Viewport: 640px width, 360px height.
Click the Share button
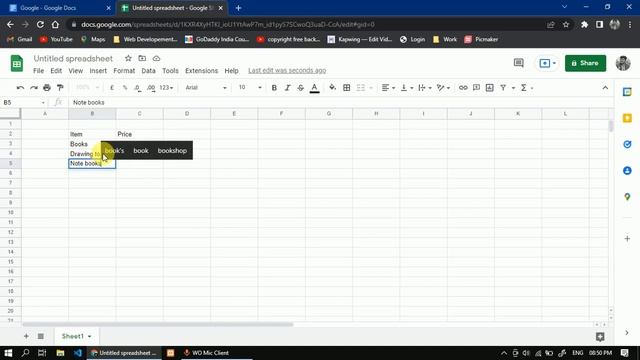(585, 63)
